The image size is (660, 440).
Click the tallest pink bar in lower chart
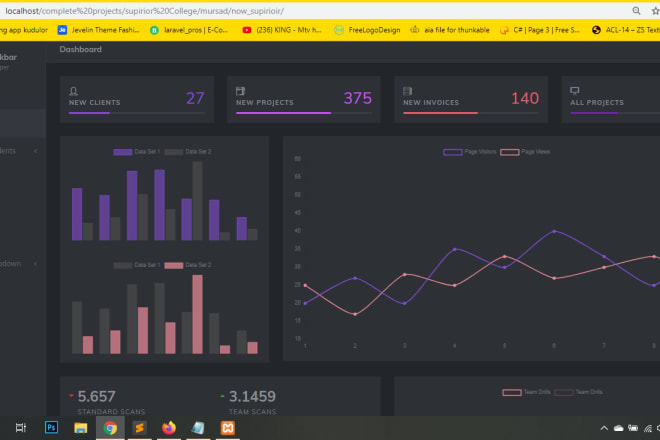click(x=197, y=314)
